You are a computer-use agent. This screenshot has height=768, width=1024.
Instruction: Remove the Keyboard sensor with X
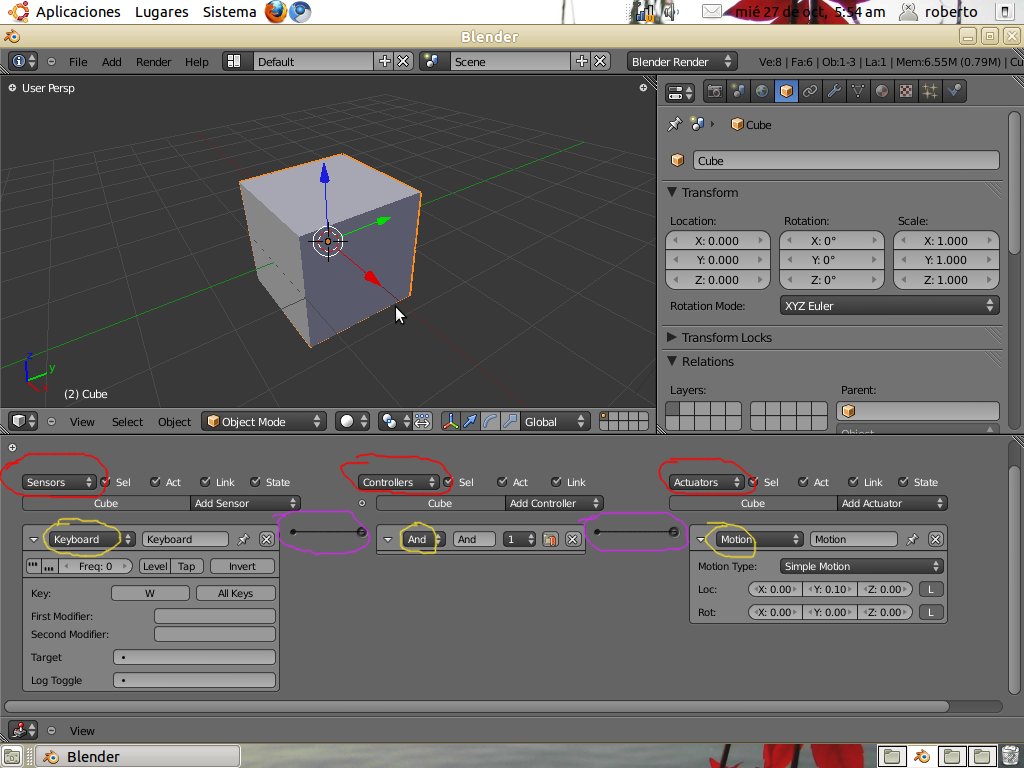(266, 539)
